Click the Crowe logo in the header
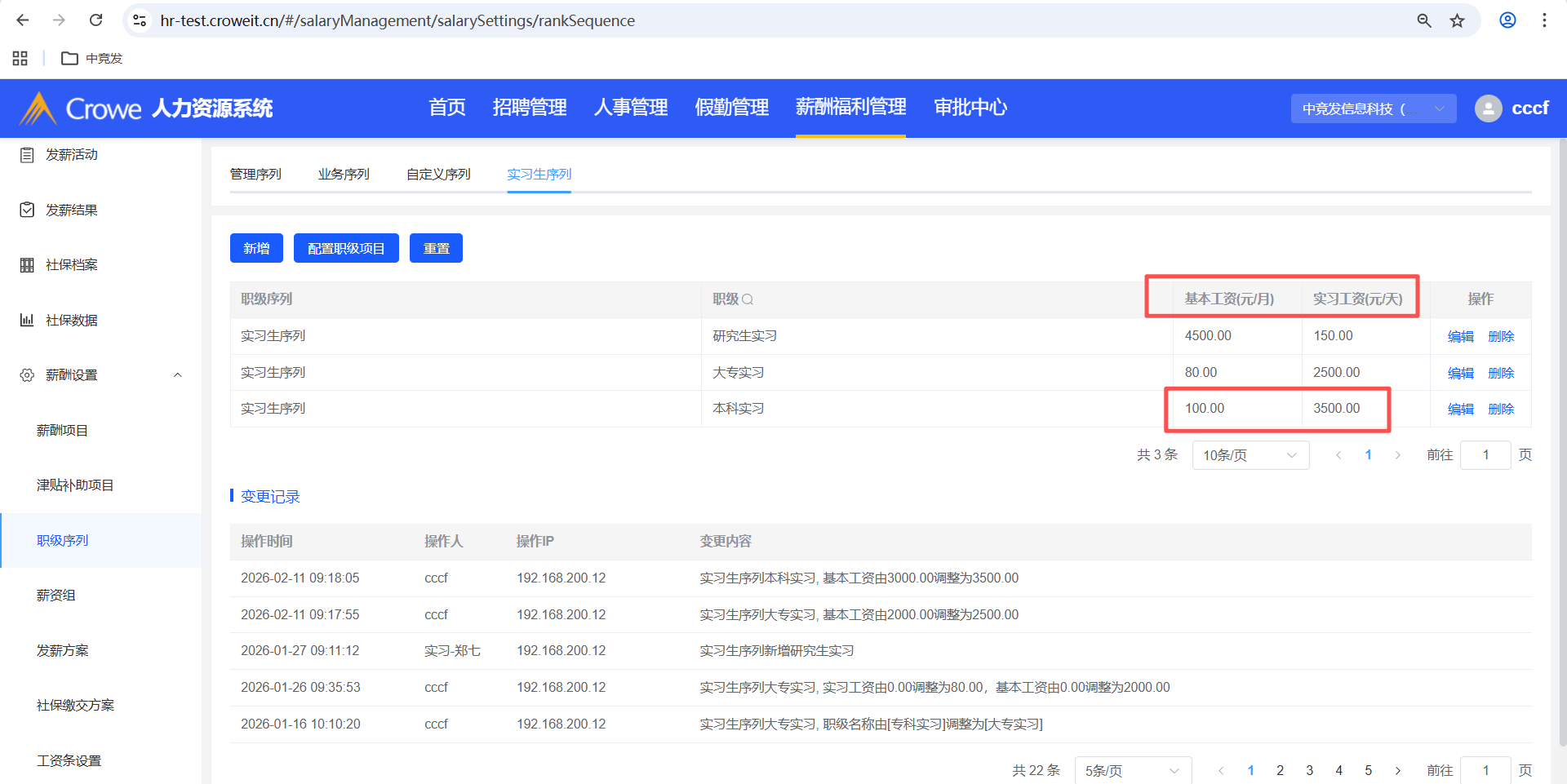 pyautogui.click(x=82, y=109)
